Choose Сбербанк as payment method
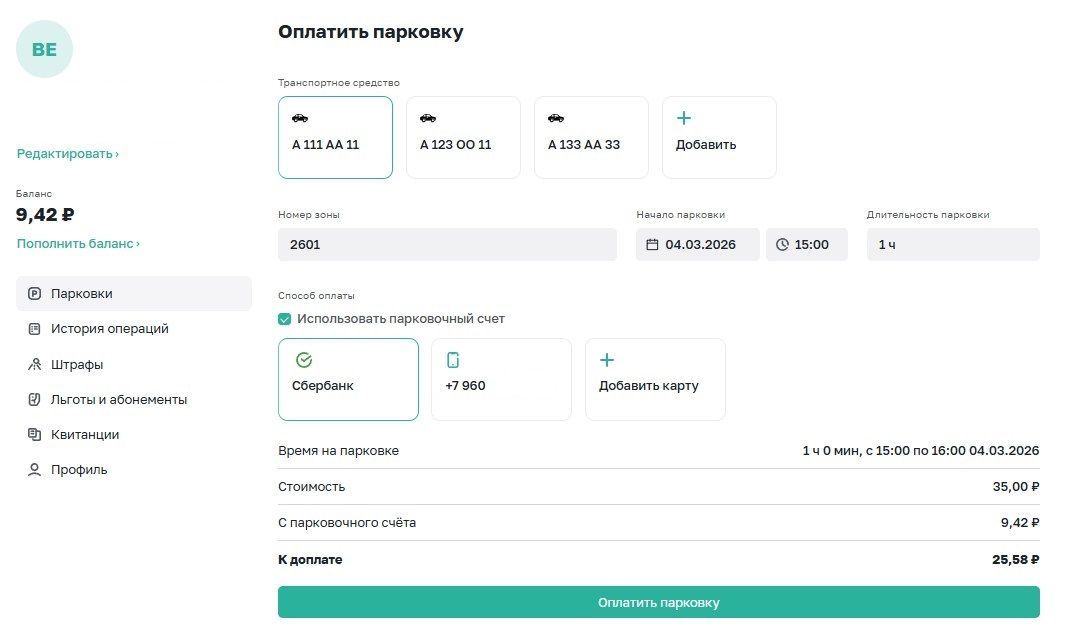This screenshot has height=628, width=1066. [348, 380]
